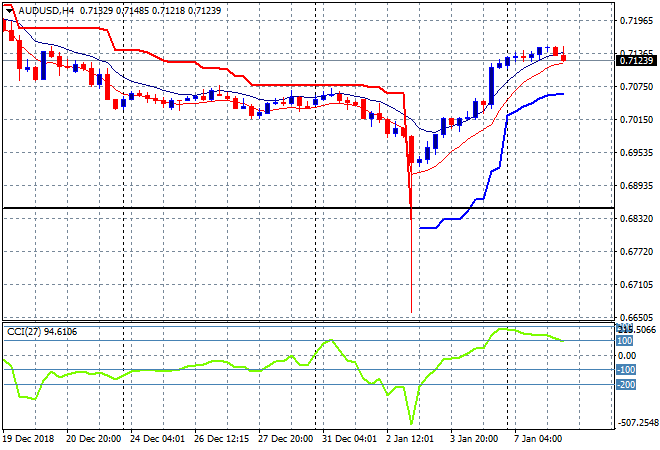The image size is (660, 450).
Task: Click the current price tag 0.71239
Action: pyautogui.click(x=636, y=61)
